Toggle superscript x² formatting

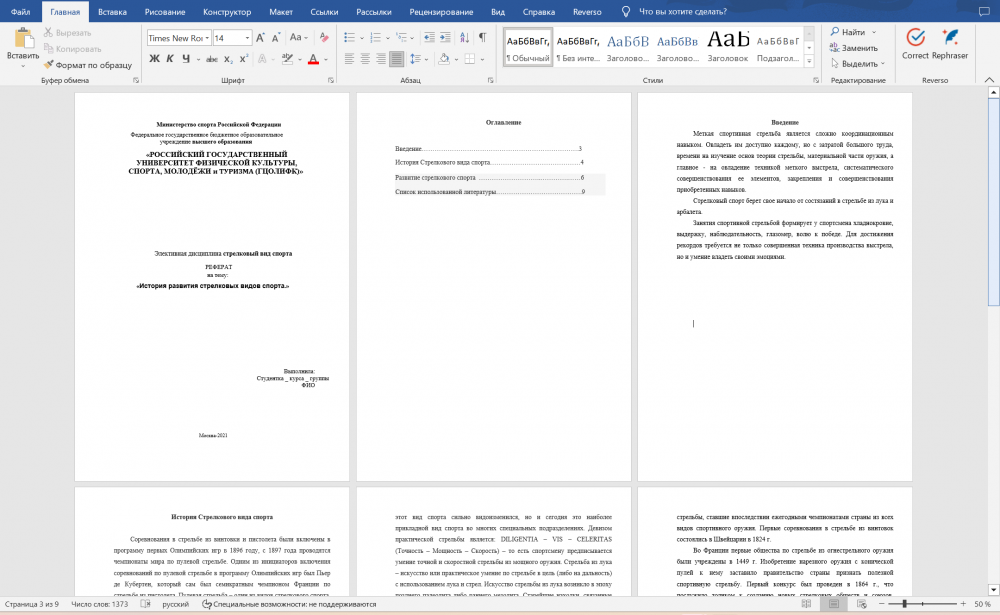244,59
